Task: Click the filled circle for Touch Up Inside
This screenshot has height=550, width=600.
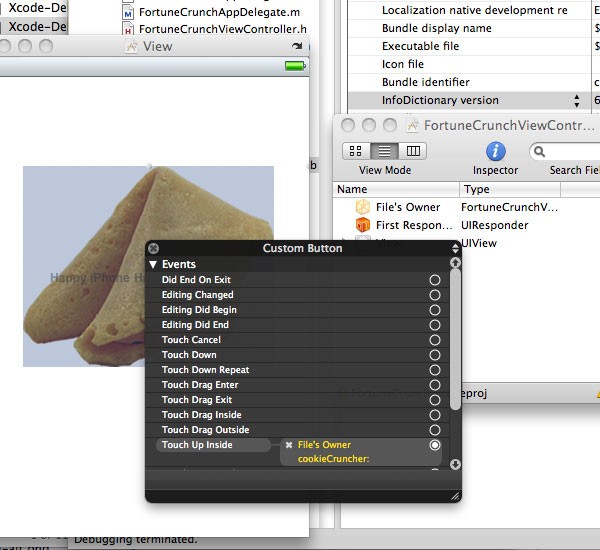Action: 435,445
